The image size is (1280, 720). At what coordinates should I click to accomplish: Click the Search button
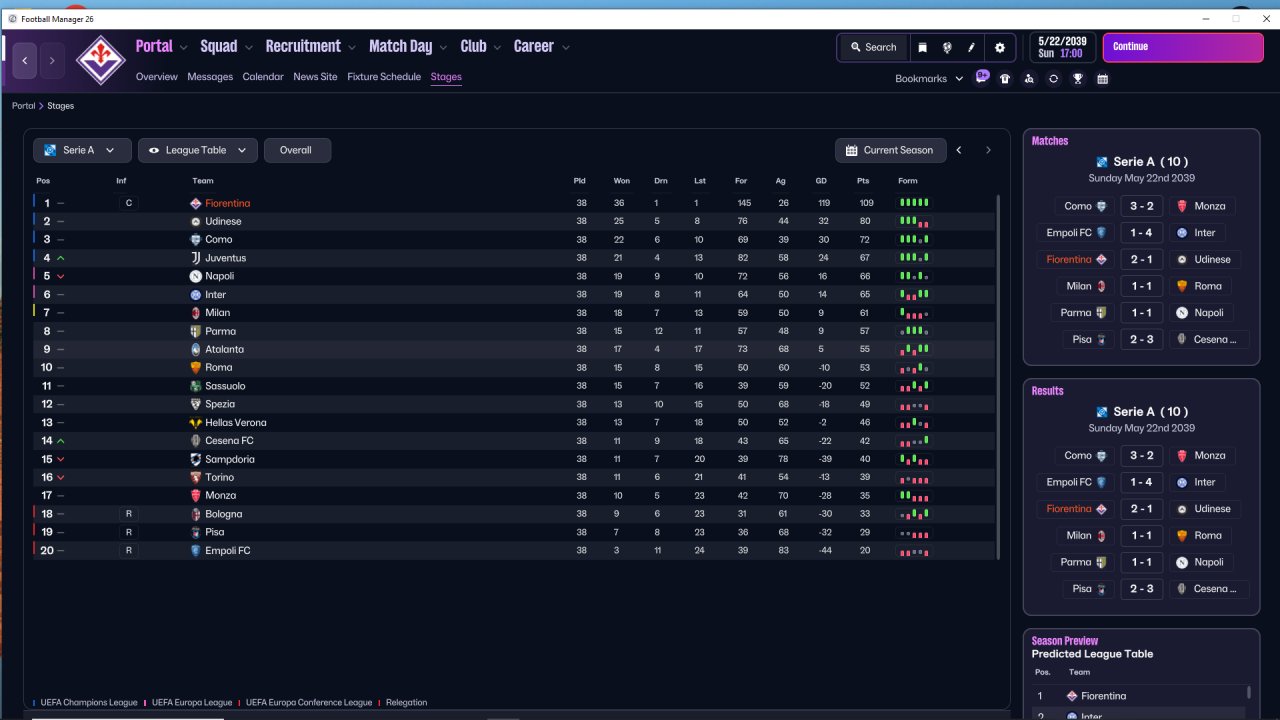873,47
